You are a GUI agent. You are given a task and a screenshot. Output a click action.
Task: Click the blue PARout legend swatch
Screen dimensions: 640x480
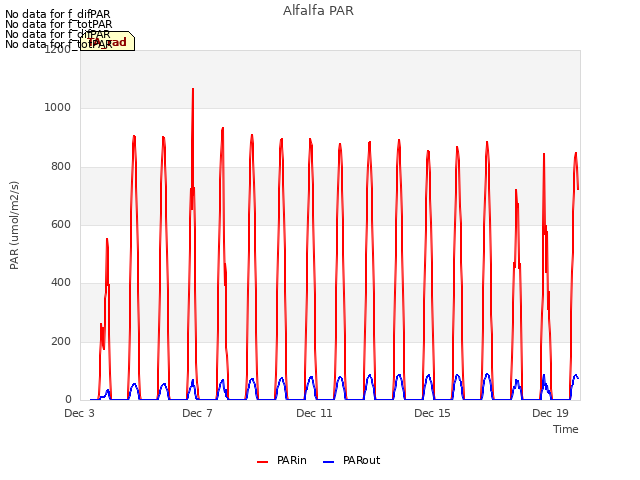329,462
